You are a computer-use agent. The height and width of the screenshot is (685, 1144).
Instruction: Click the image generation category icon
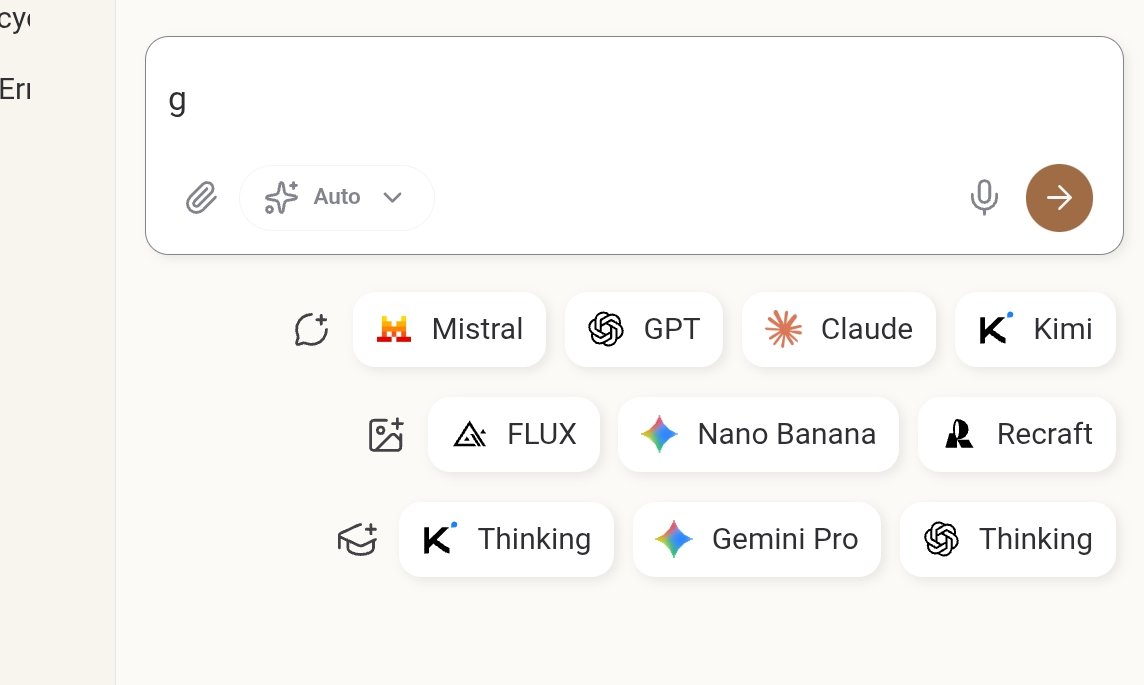(x=386, y=435)
